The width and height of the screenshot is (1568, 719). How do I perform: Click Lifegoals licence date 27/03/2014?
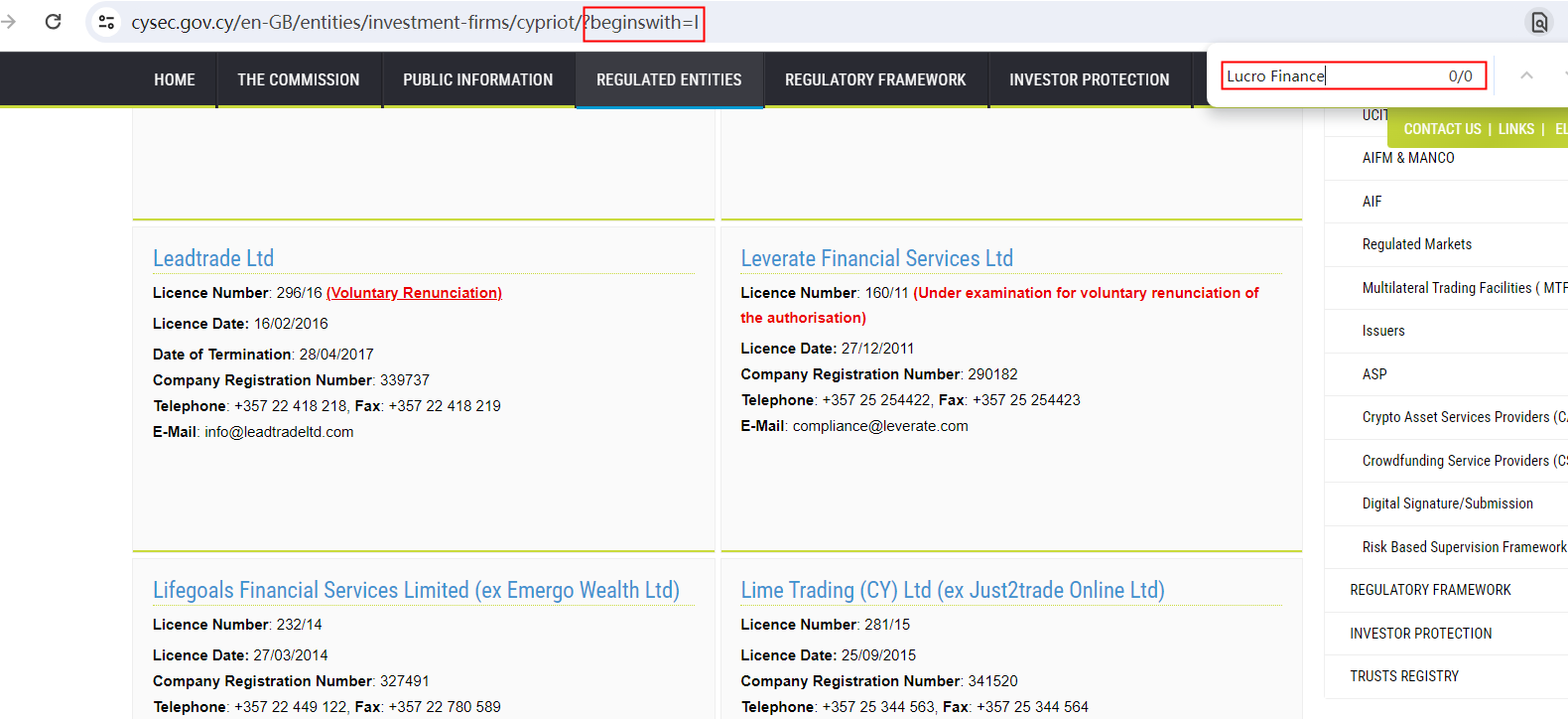click(290, 655)
